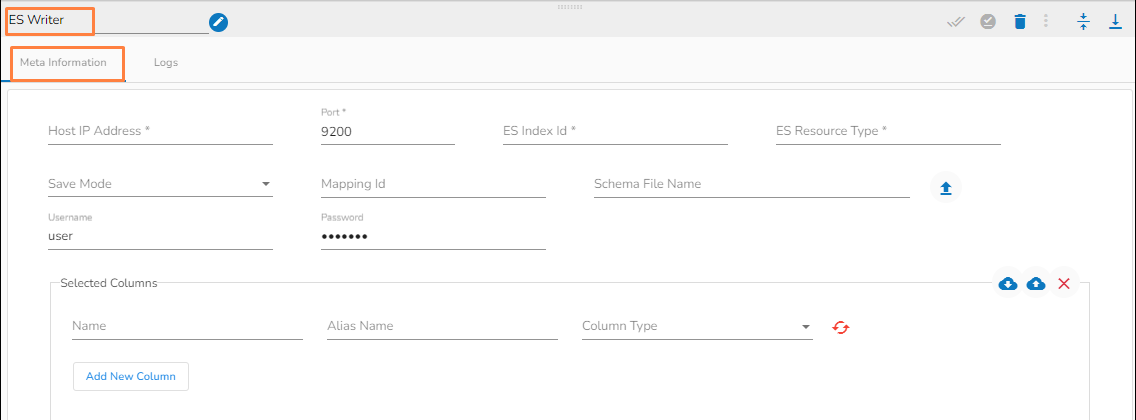The image size is (1136, 420).
Task: Click the pencil edit icon beside ES Writer
Action: [218, 22]
